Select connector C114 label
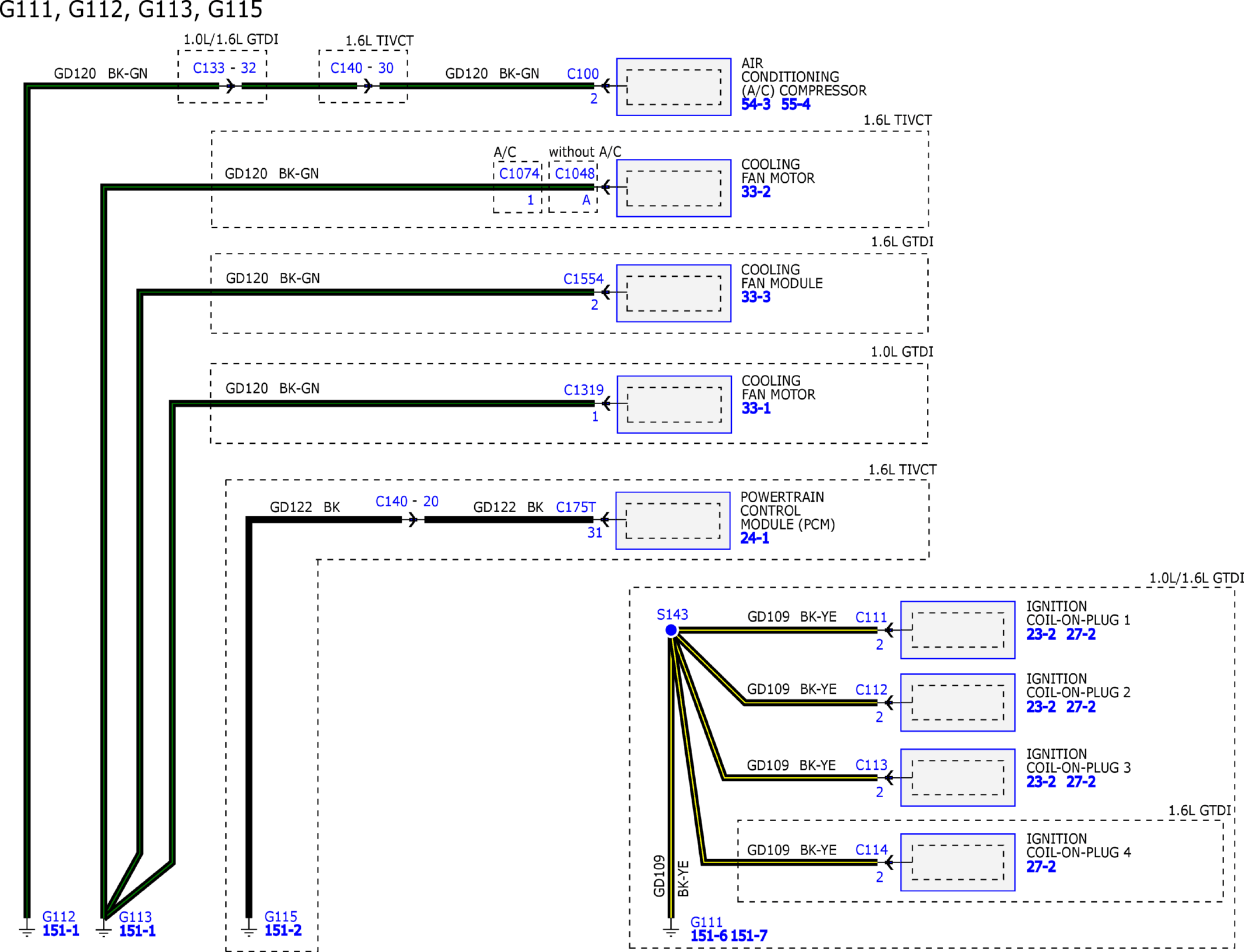Viewport: 1244px width, 952px height. (x=871, y=850)
